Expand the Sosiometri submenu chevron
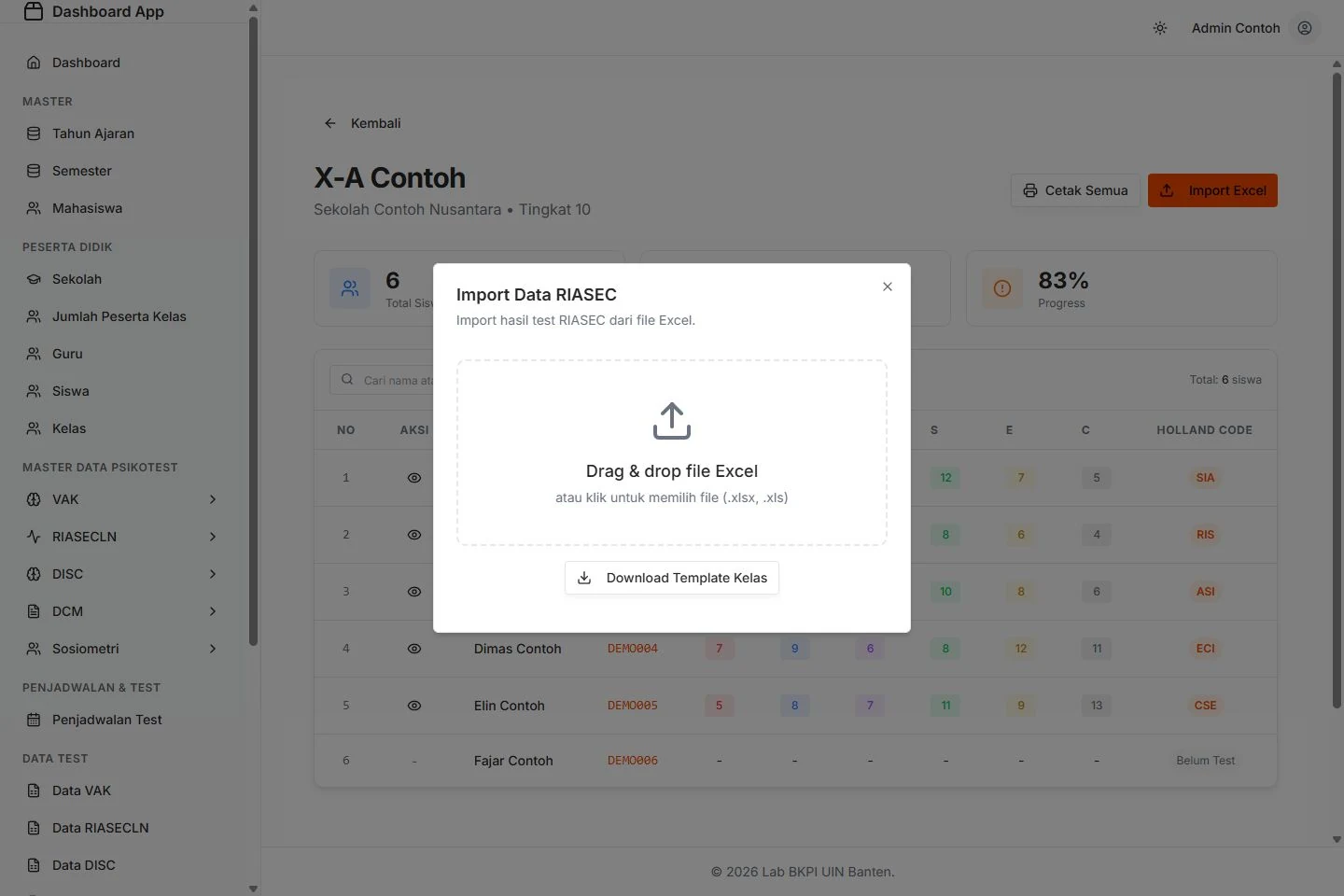Image resolution: width=1344 pixels, height=896 pixels. click(x=213, y=649)
